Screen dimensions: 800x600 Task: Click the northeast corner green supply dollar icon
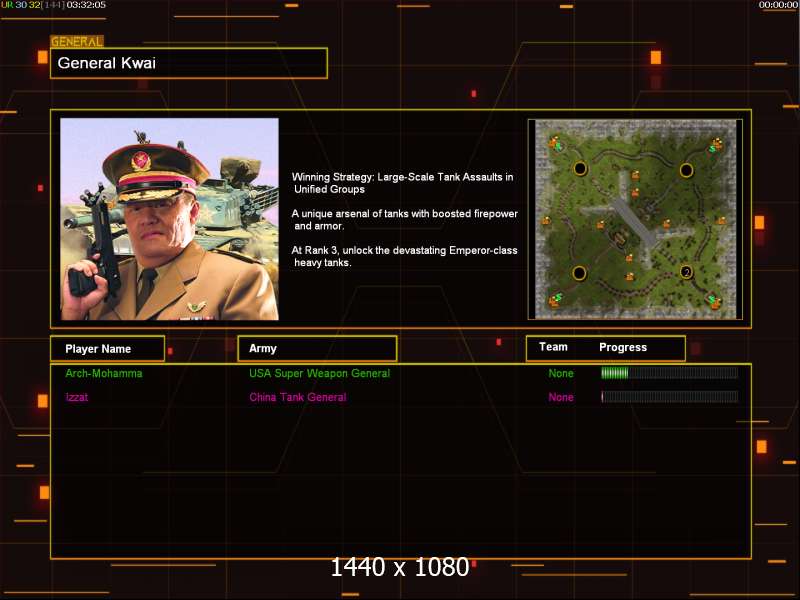click(x=711, y=149)
